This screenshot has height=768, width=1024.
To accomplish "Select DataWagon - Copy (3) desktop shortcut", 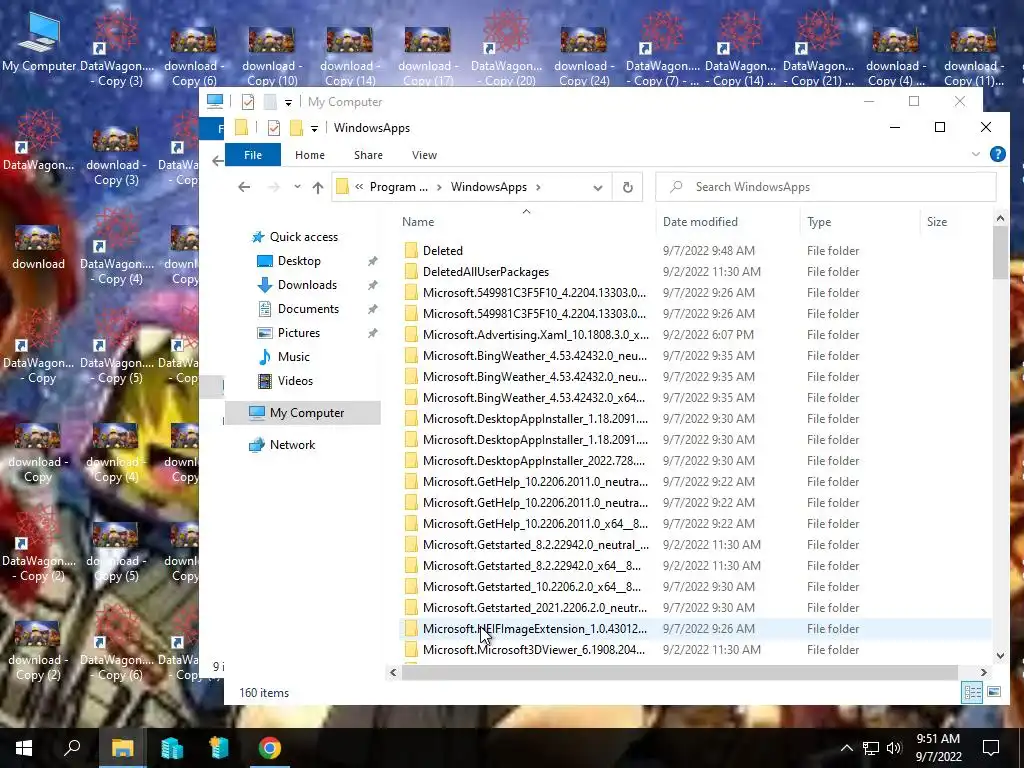I will (117, 49).
